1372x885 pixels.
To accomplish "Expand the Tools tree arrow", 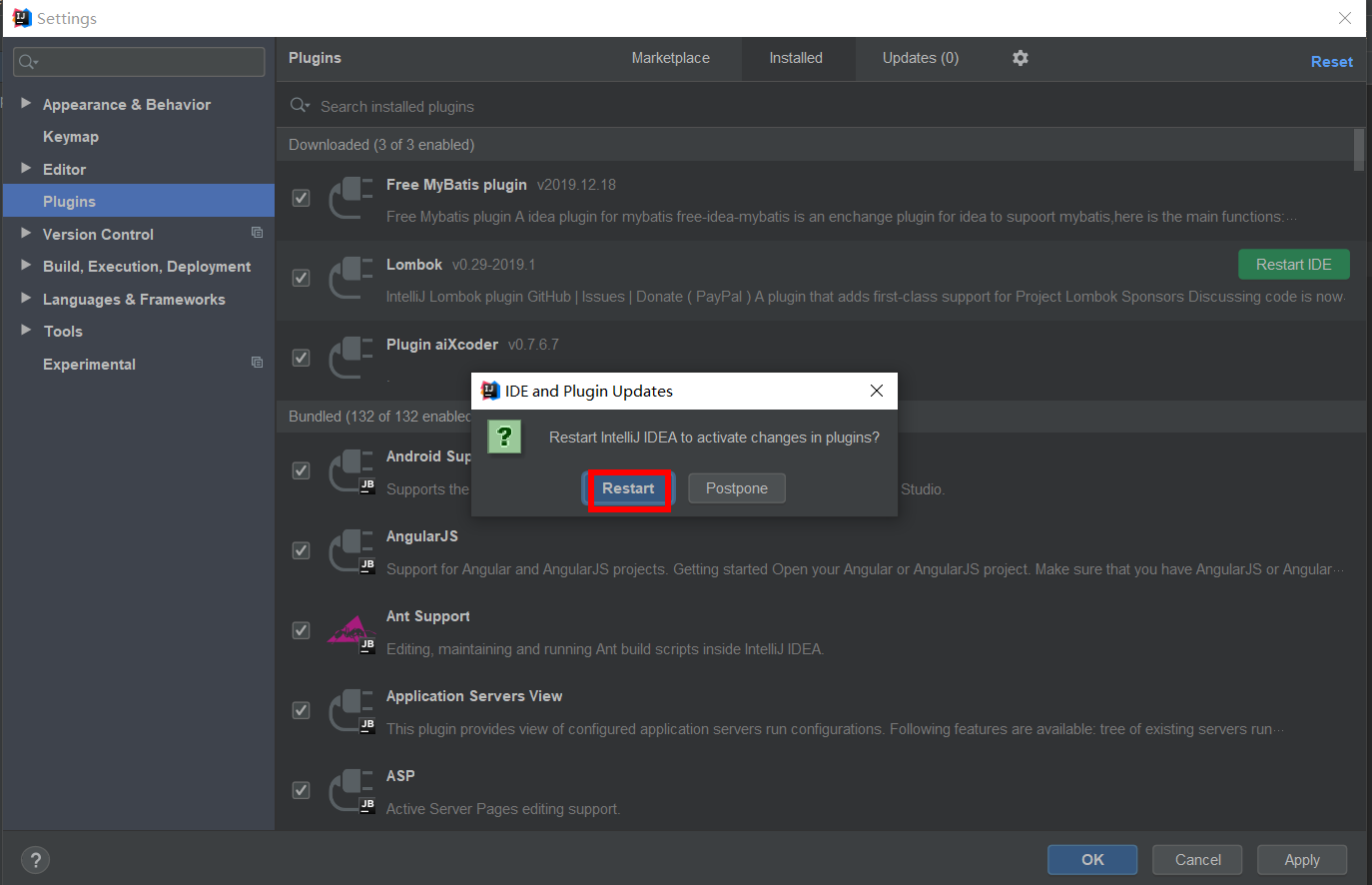I will (x=26, y=330).
